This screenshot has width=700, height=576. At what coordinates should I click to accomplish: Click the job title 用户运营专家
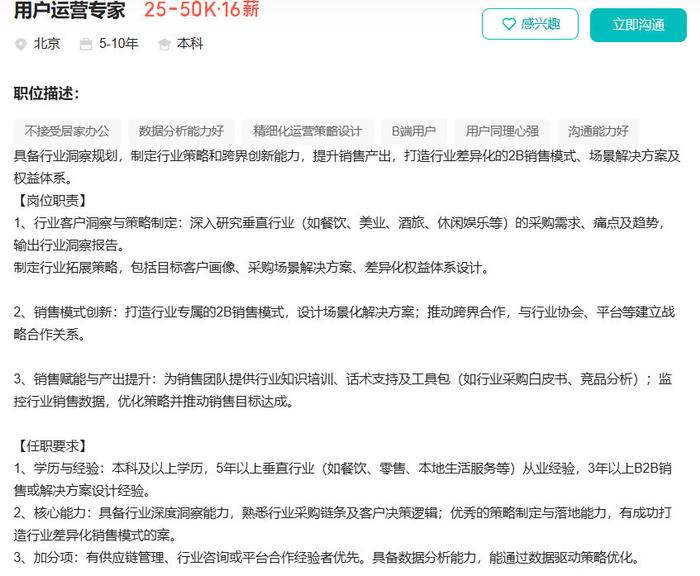70,10
